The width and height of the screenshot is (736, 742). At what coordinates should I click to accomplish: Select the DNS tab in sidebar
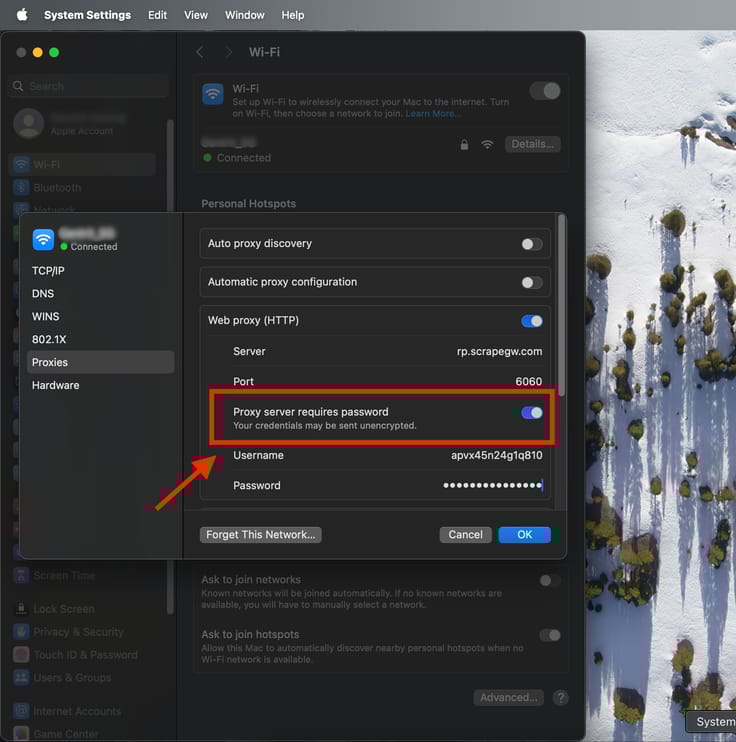click(x=43, y=294)
